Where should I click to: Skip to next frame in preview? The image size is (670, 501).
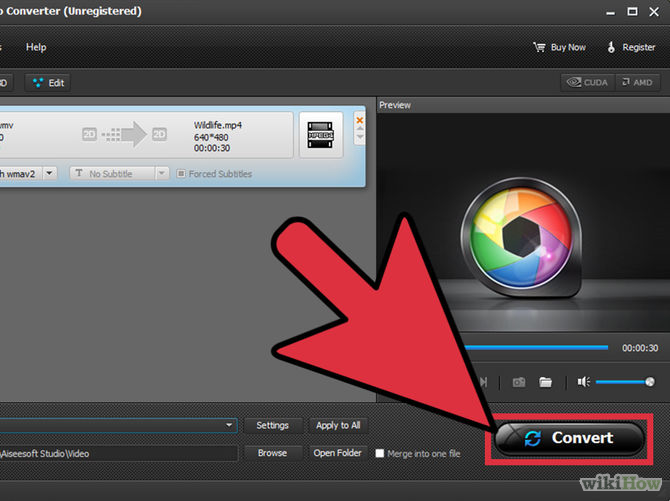pos(484,382)
